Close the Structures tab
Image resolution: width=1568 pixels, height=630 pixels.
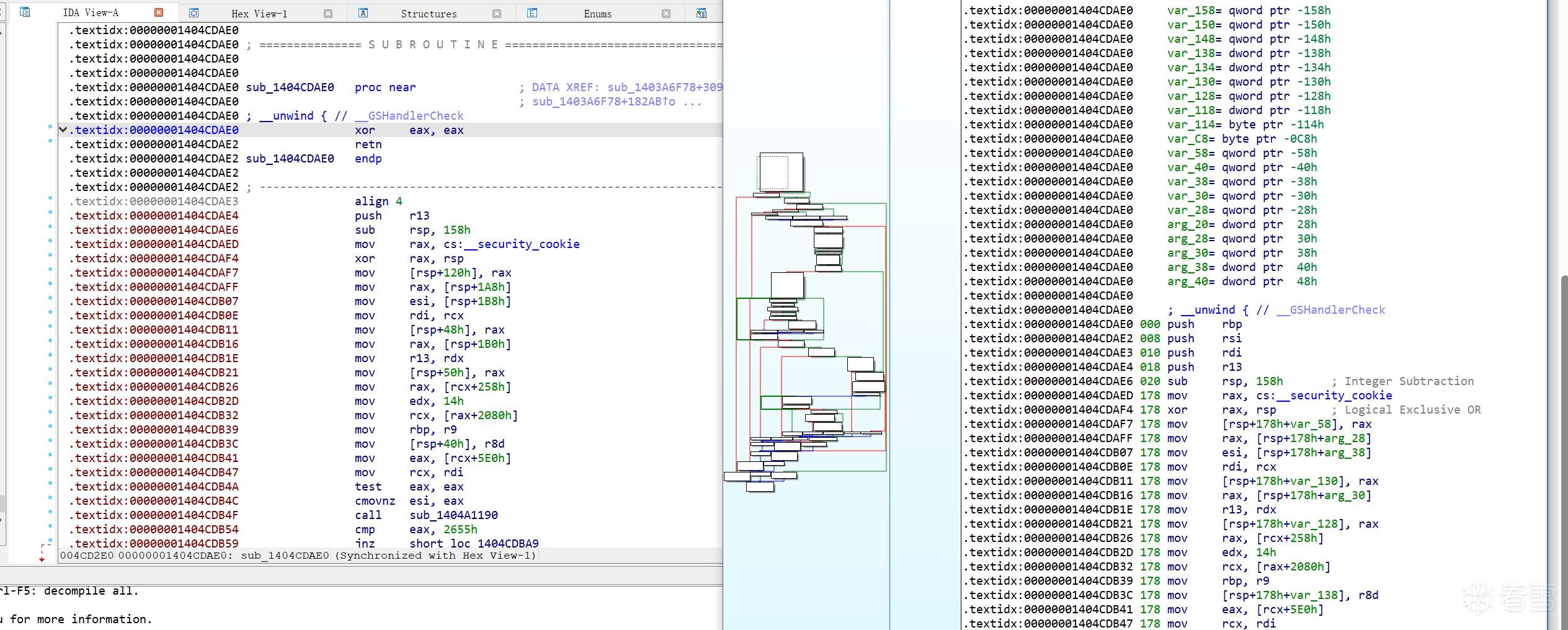[497, 14]
